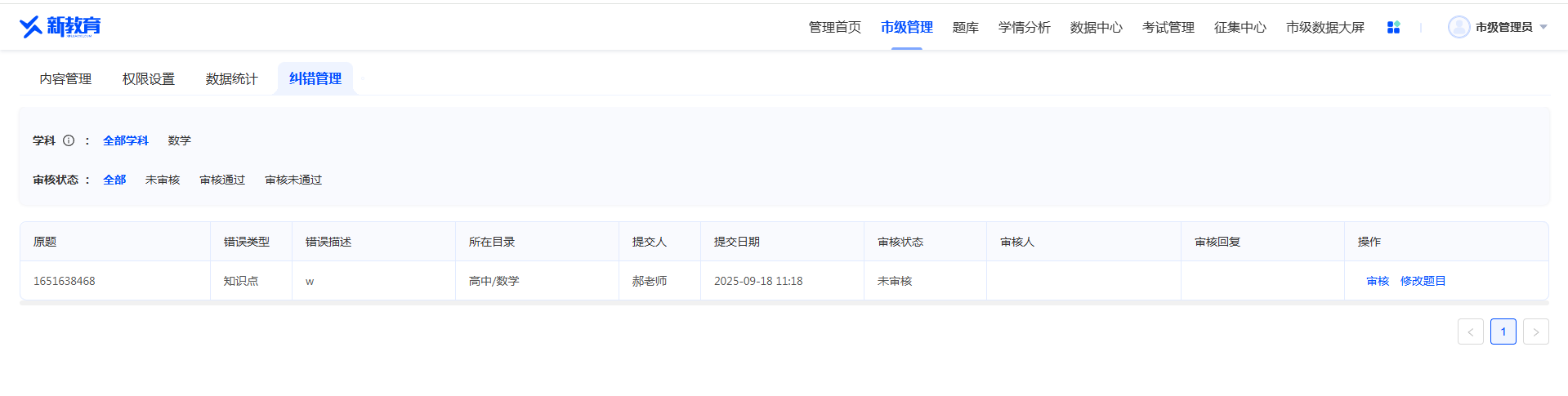Viewport: 1568px width, 396px height.
Task: Go to next page arrow
Action: coord(1535,331)
